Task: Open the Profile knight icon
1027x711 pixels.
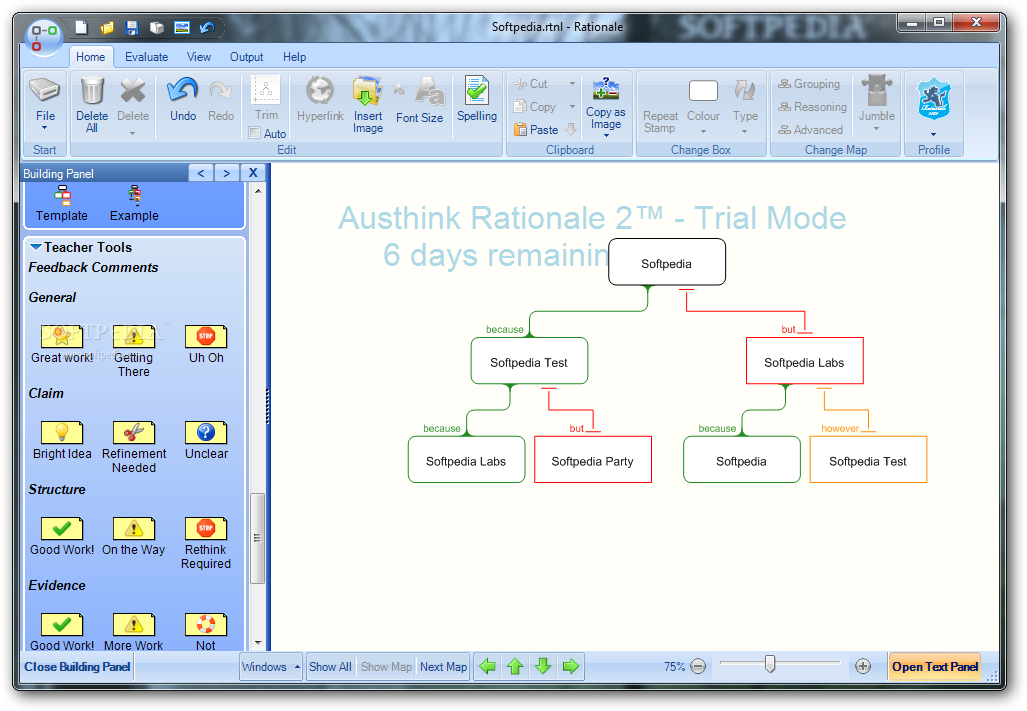Action: pos(933,98)
